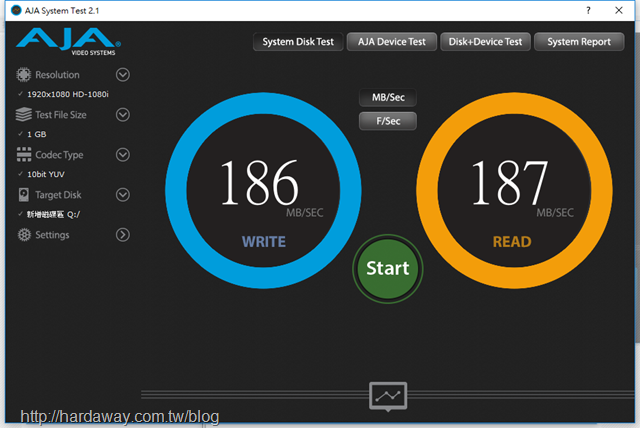Open the Settings panel arrow
Image resolution: width=640 pixels, height=428 pixels.
click(123, 235)
